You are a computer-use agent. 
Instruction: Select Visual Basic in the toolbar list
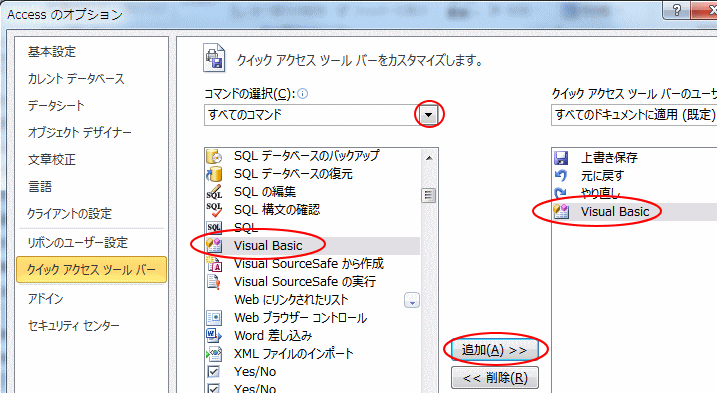tap(635, 211)
